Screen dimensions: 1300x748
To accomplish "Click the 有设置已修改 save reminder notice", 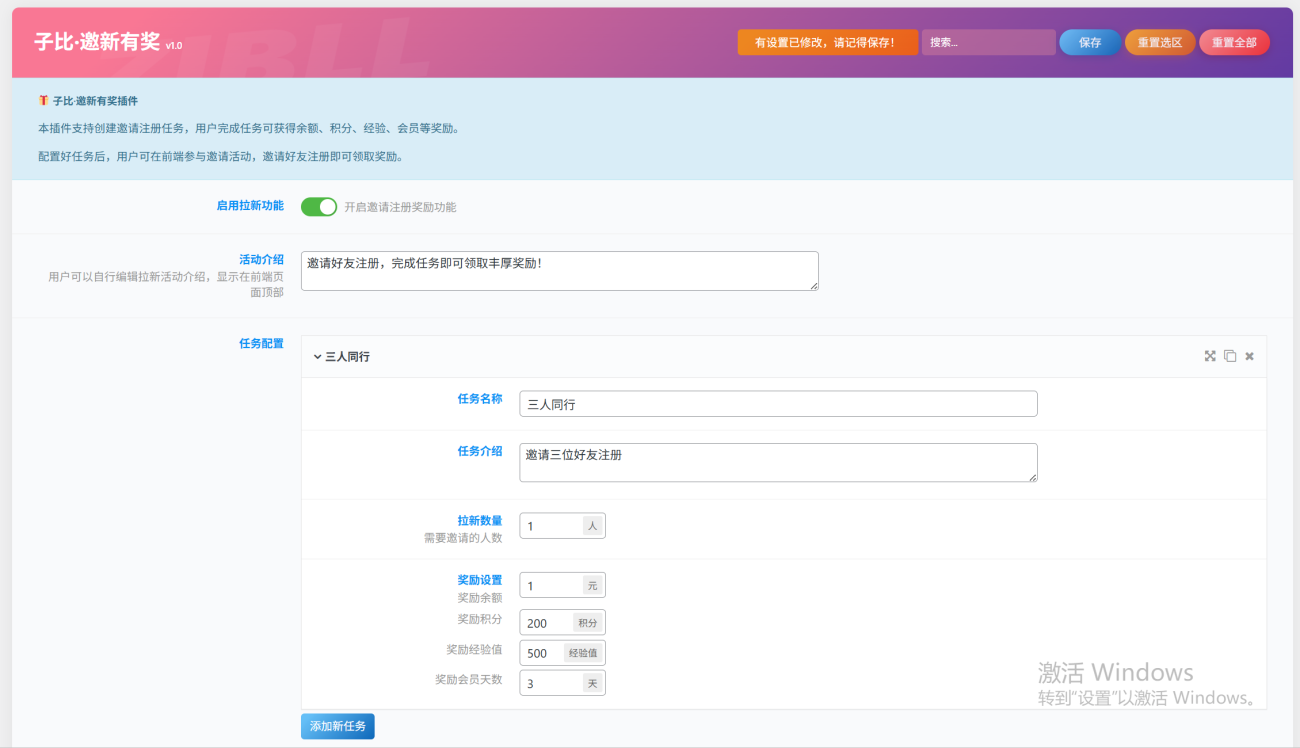I will [827, 42].
